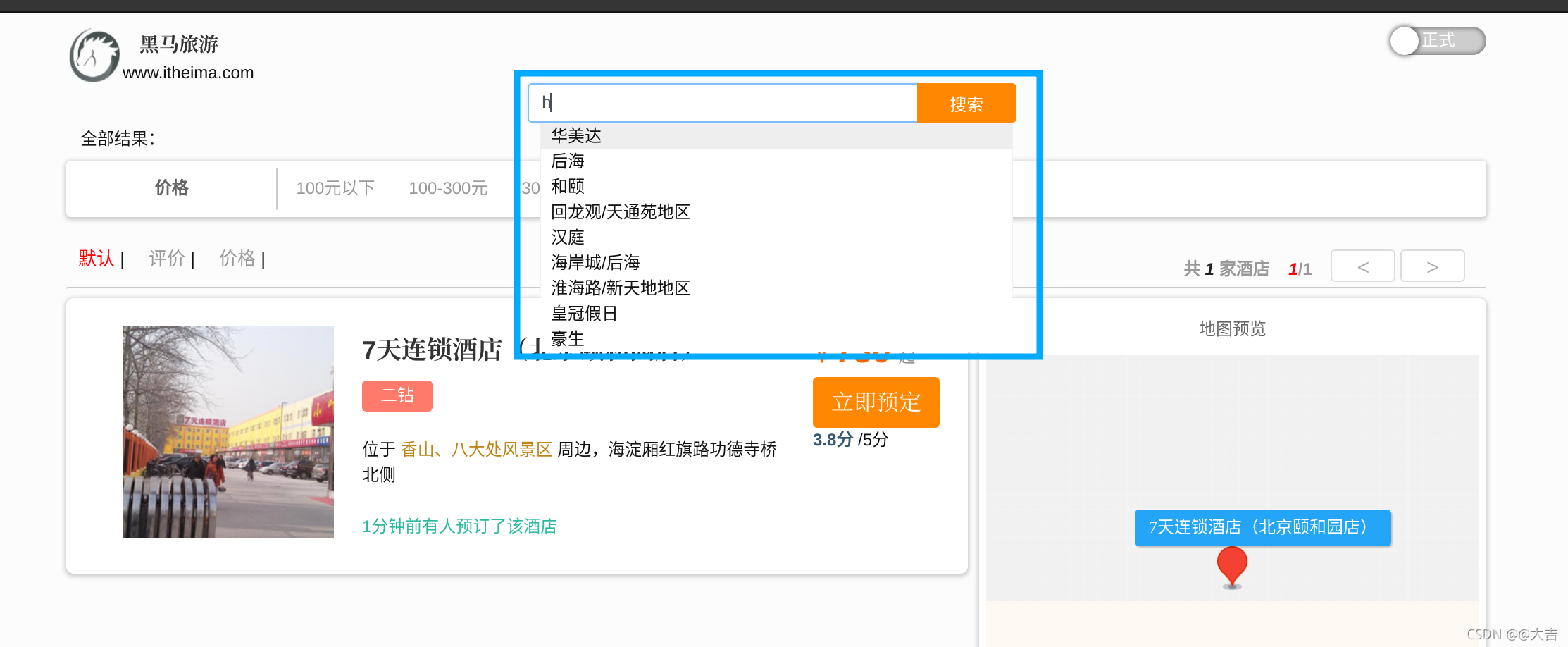Viewport: 1568px width, 647px height.
Task: Click 1分钟前有人预订了该酒店 notice
Action: pyautogui.click(x=459, y=526)
